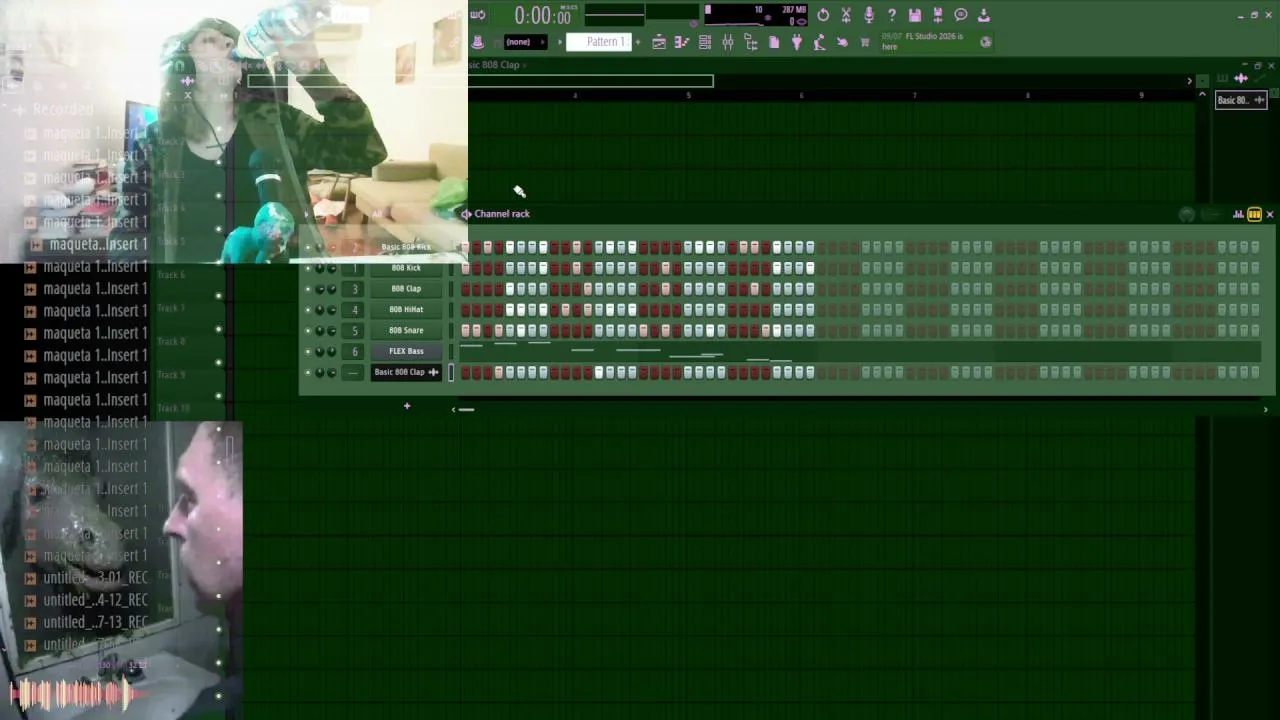The image size is (1280, 720).
Task: Open the piano roll view icon
Action: 682,42
